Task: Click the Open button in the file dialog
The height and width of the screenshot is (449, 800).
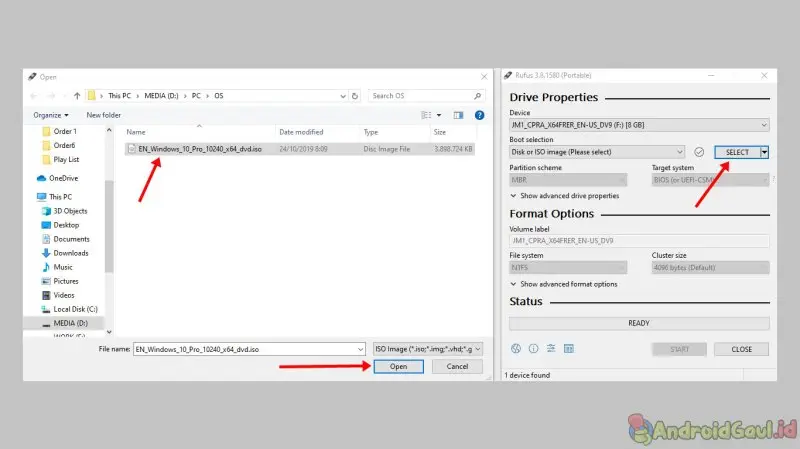Action: [398, 366]
